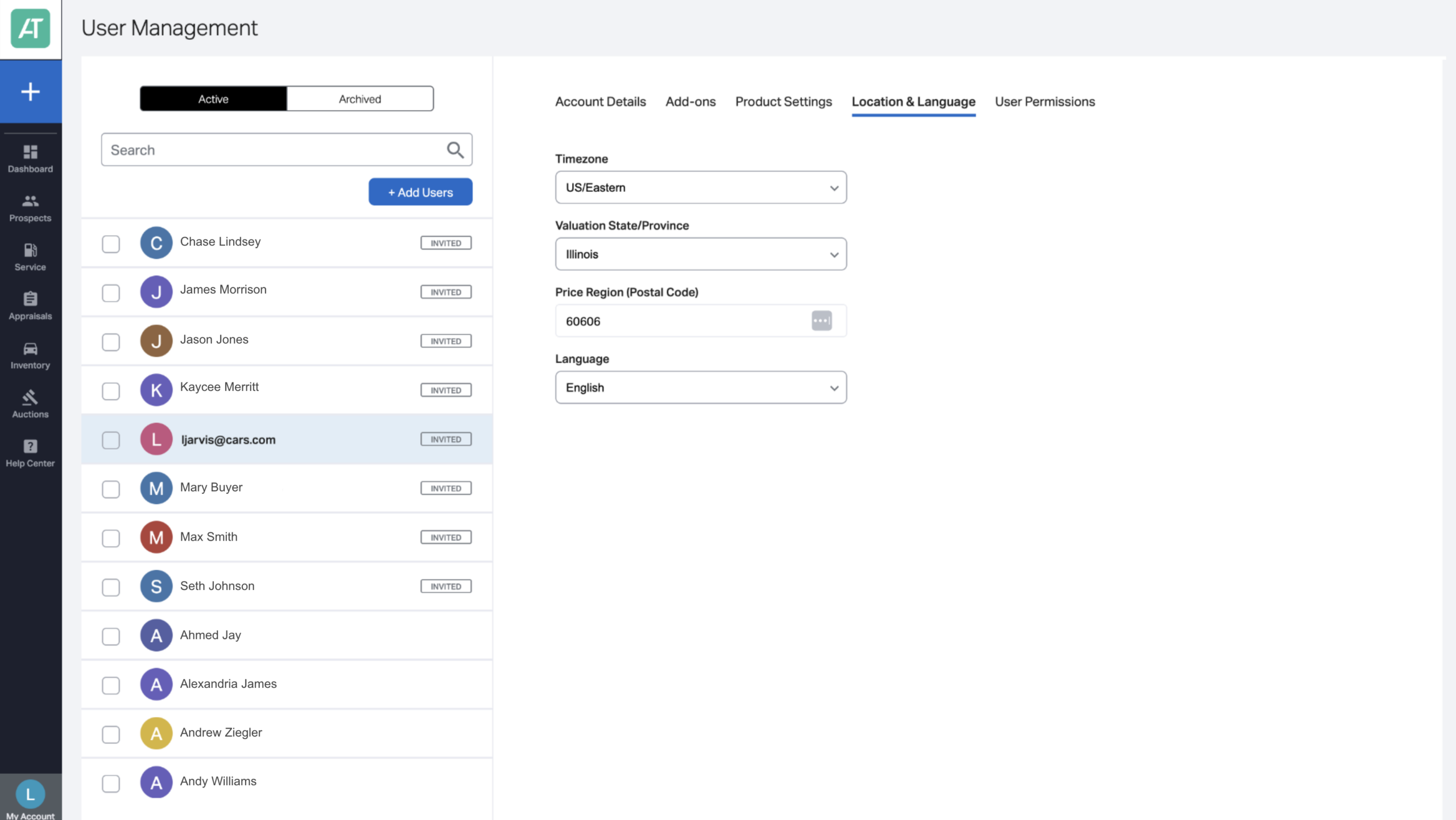Viewport: 1456px width, 820px height.
Task: Click James Morrison's avatar
Action: (156, 292)
